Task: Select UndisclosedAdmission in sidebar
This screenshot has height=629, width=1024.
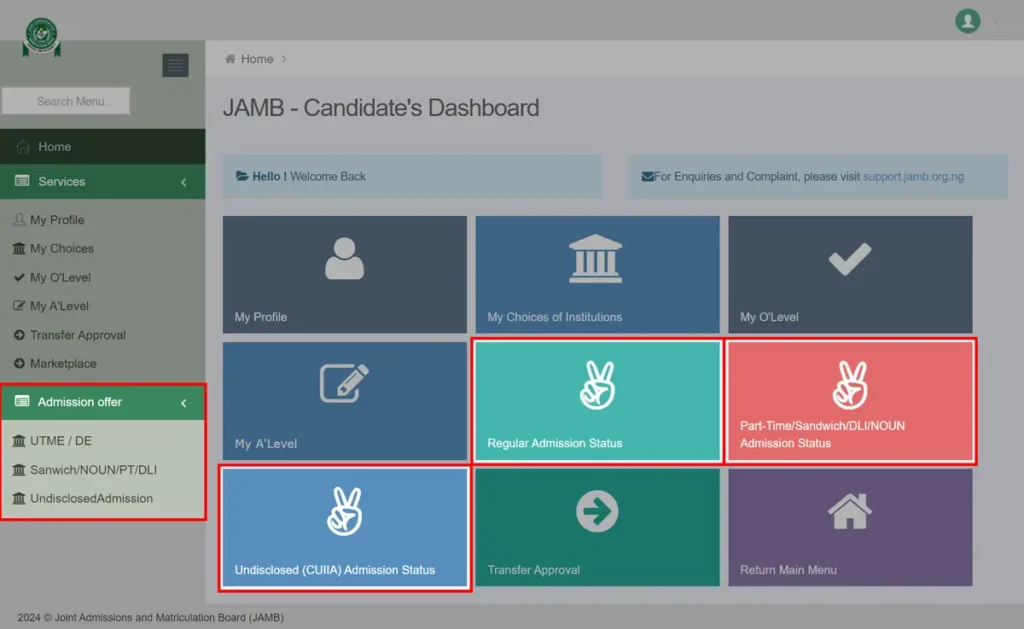Action: [x=91, y=498]
